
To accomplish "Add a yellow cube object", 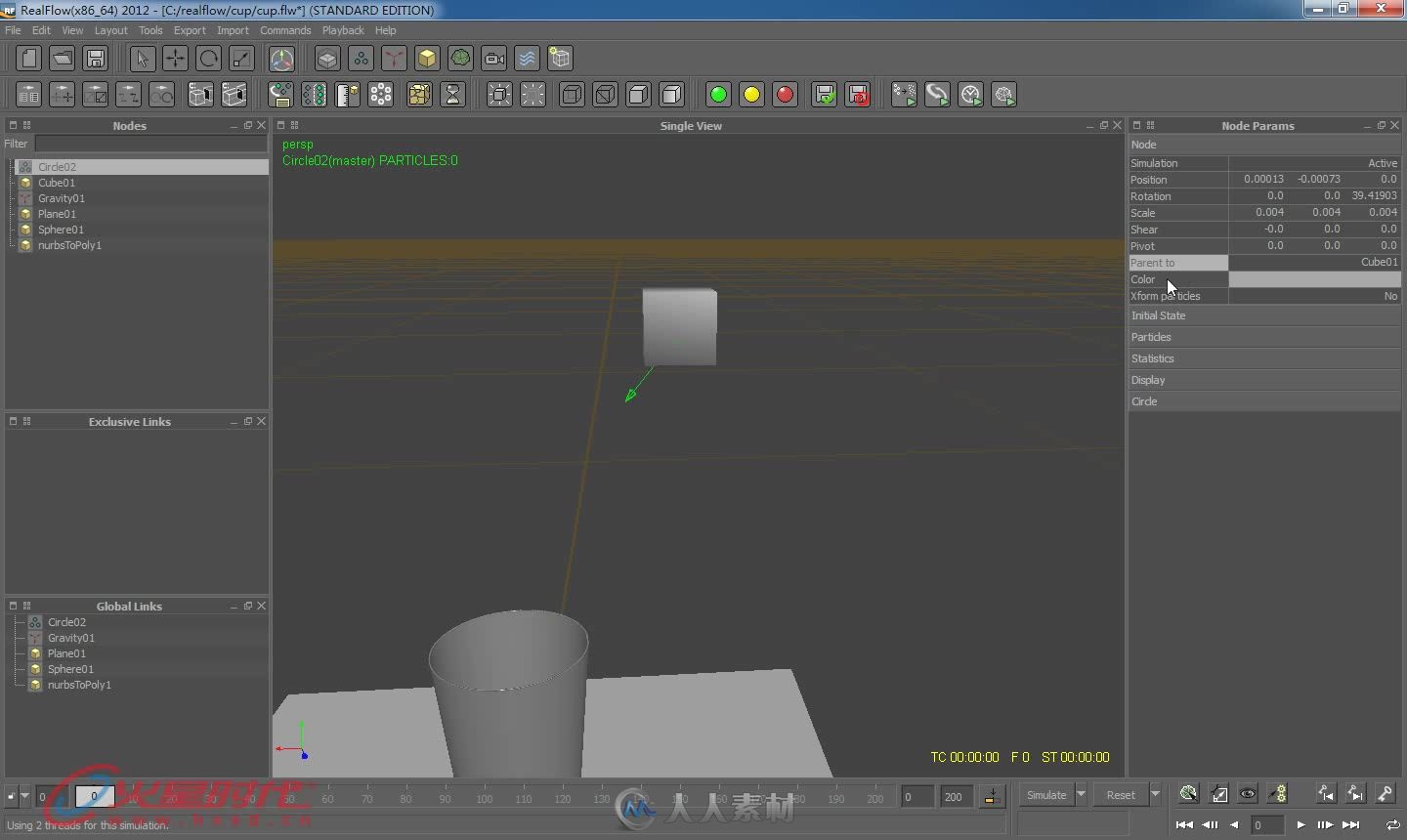I will 427,59.
